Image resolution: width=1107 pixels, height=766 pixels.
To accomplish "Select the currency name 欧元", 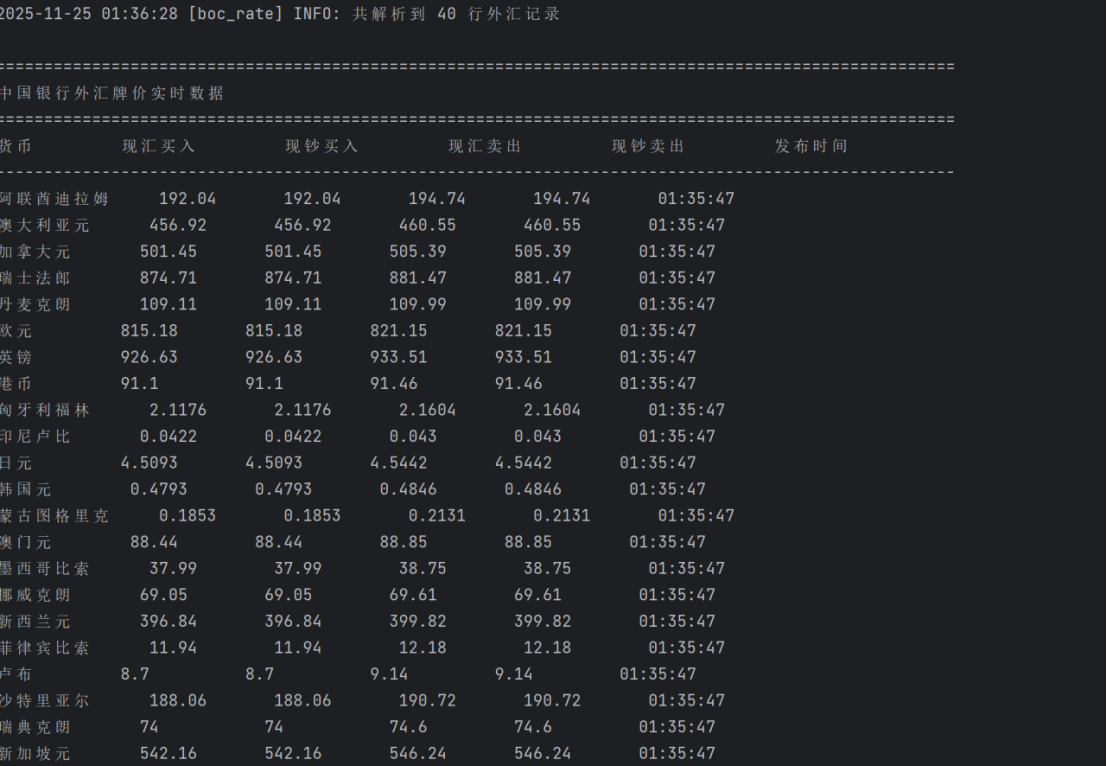I will click(x=16, y=331).
